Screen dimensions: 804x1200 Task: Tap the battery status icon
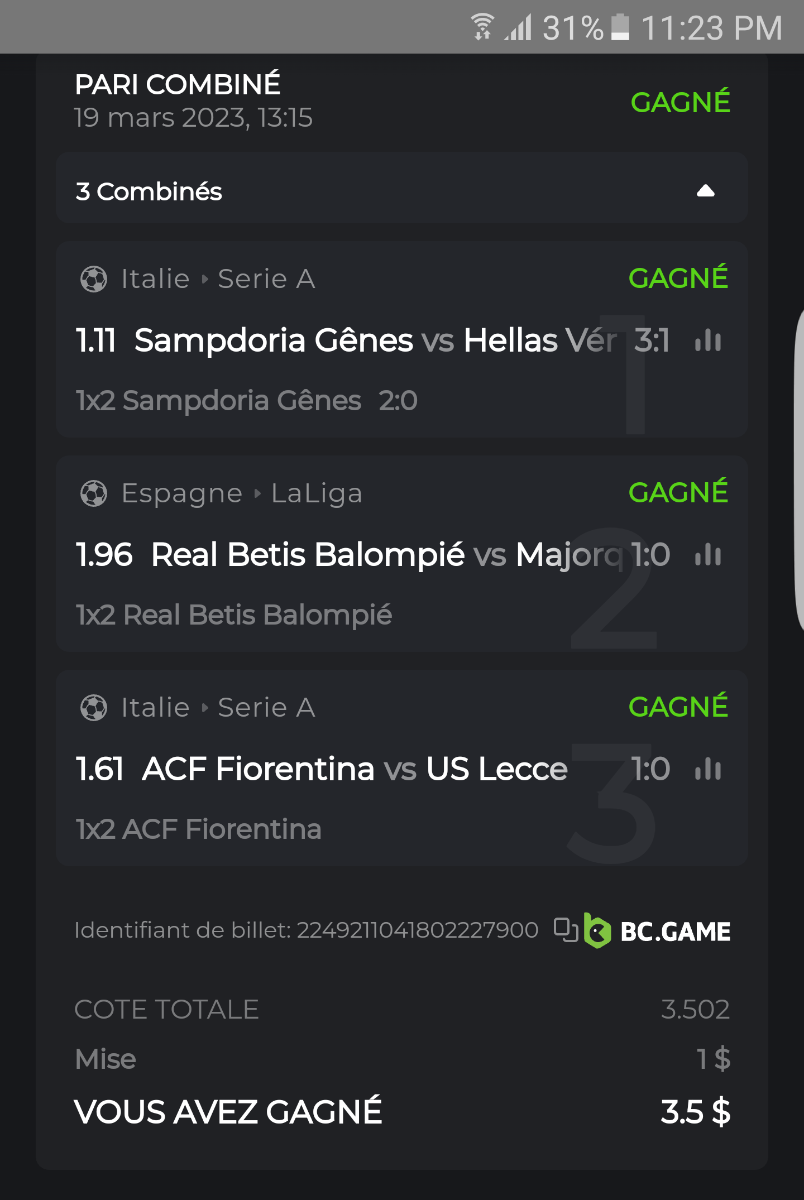pos(620,27)
